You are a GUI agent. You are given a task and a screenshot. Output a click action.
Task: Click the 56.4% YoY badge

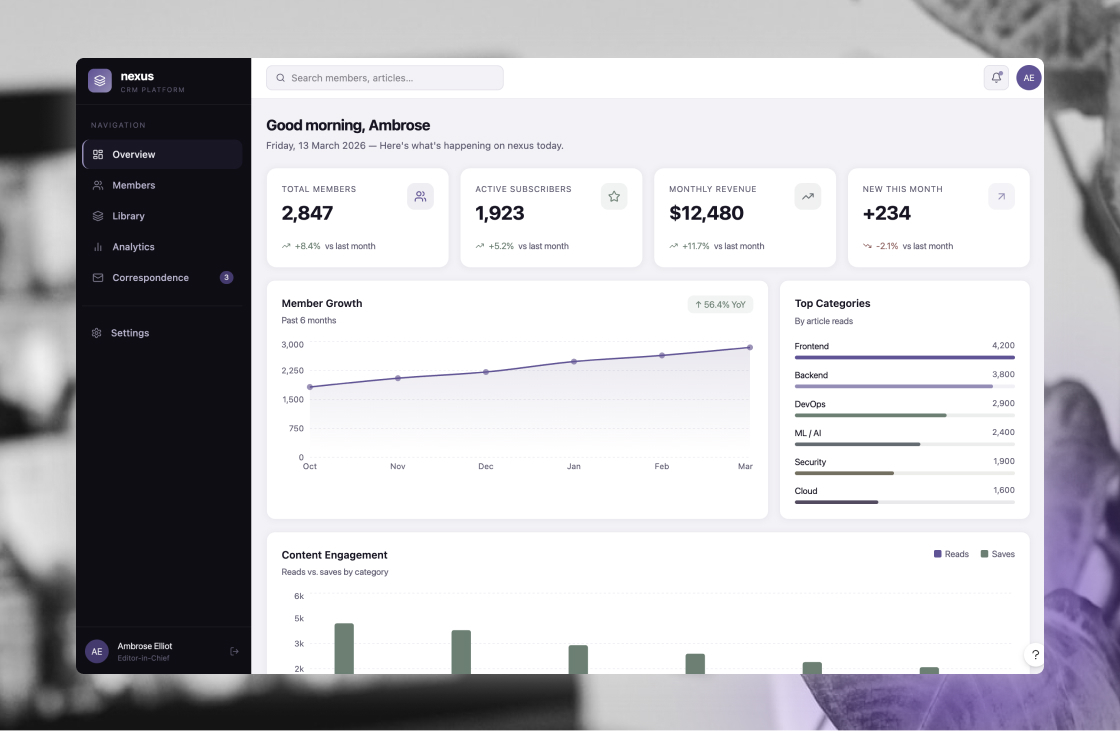coord(720,305)
